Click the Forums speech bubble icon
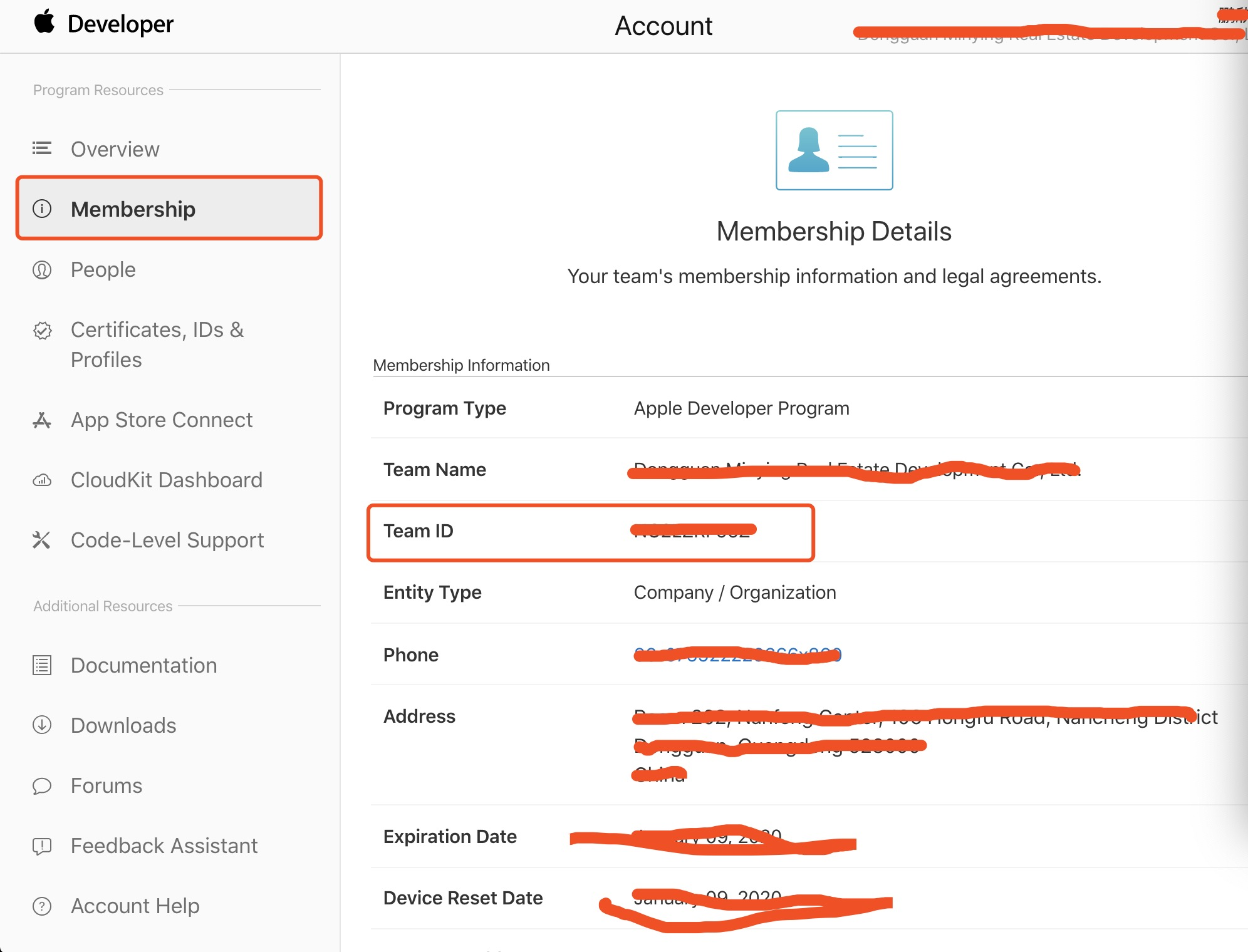 pyautogui.click(x=42, y=785)
